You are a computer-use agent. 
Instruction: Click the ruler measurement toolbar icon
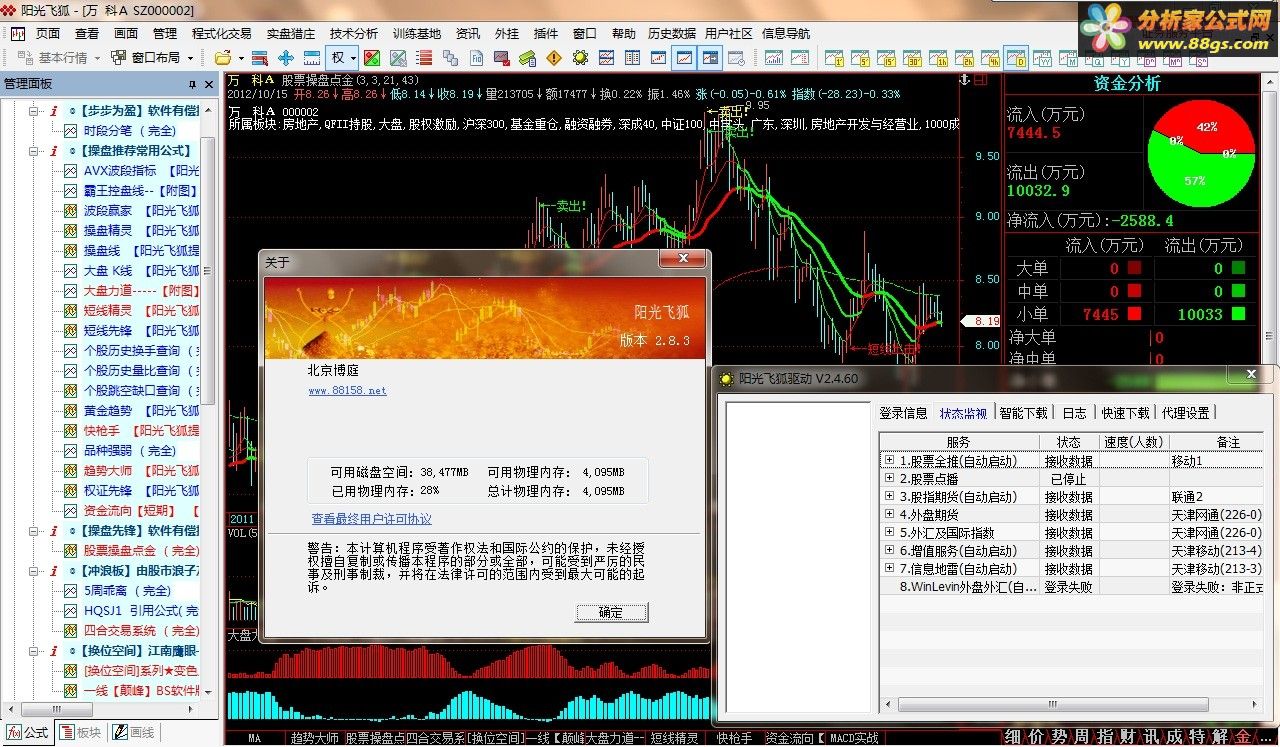312,58
